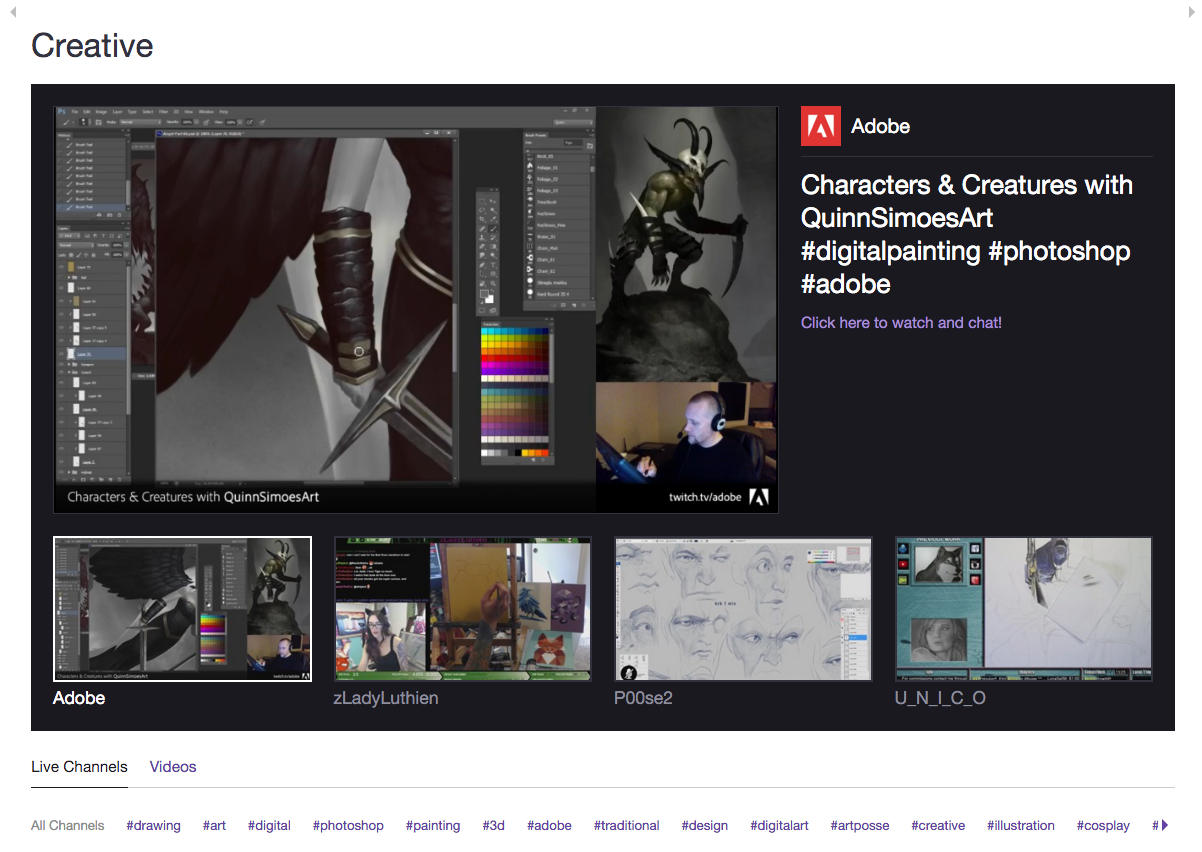Open the 'Click here to watch and chat!' link
Image resolution: width=1202 pixels, height=852 pixels.
point(900,322)
